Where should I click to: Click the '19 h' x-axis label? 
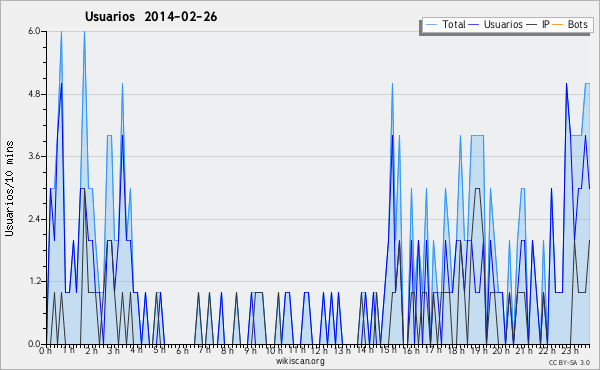point(479,350)
